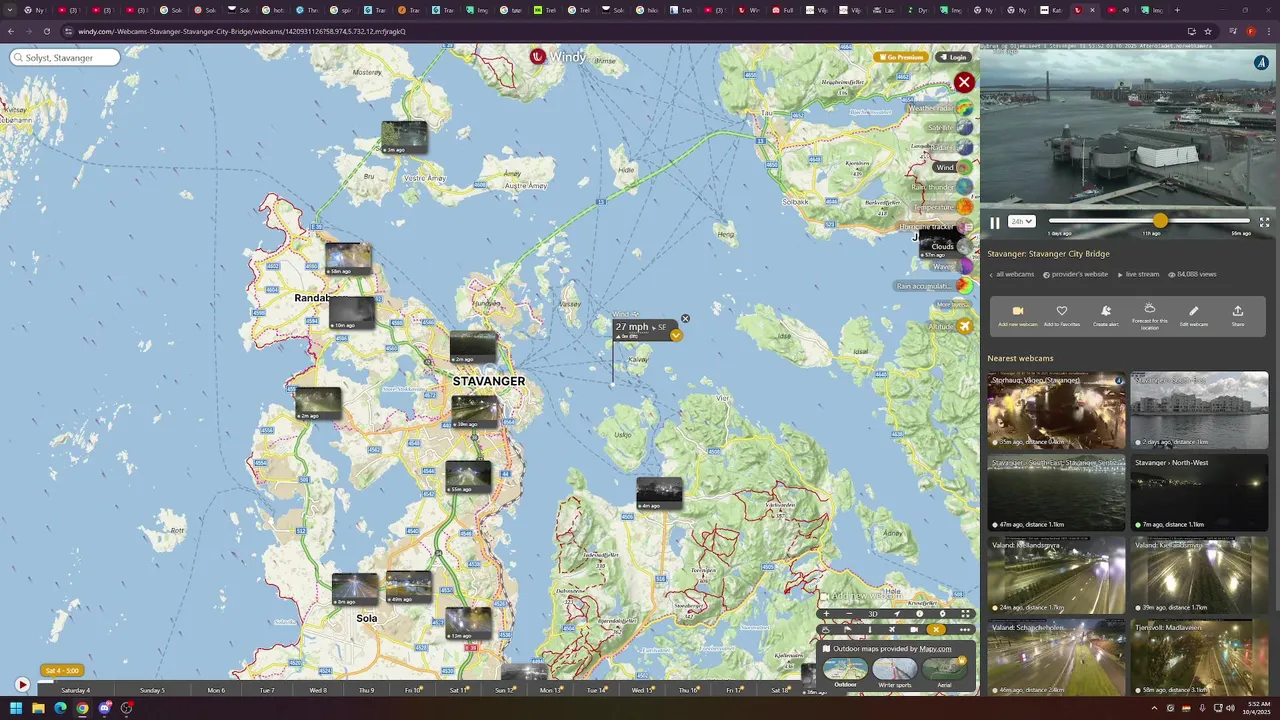Viewport: 1280px width, 720px height.
Task: Click the Windy logo at top
Action: pos(558,57)
